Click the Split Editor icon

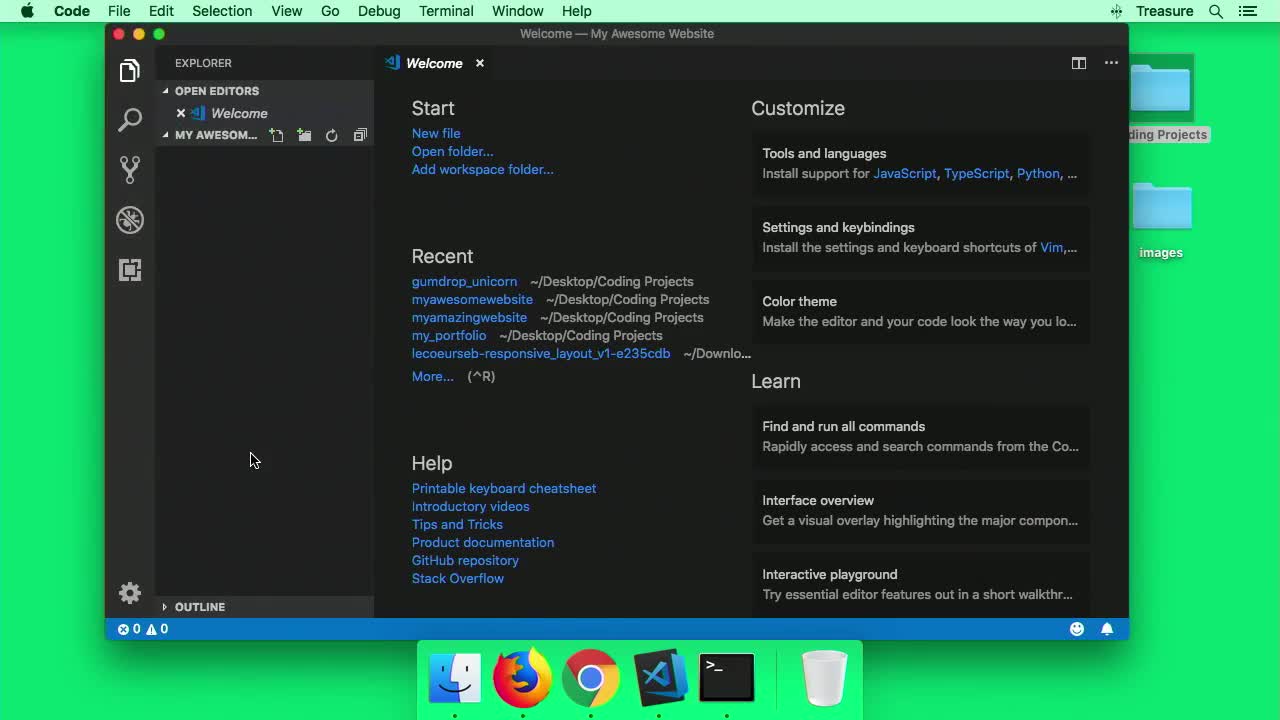click(1079, 63)
